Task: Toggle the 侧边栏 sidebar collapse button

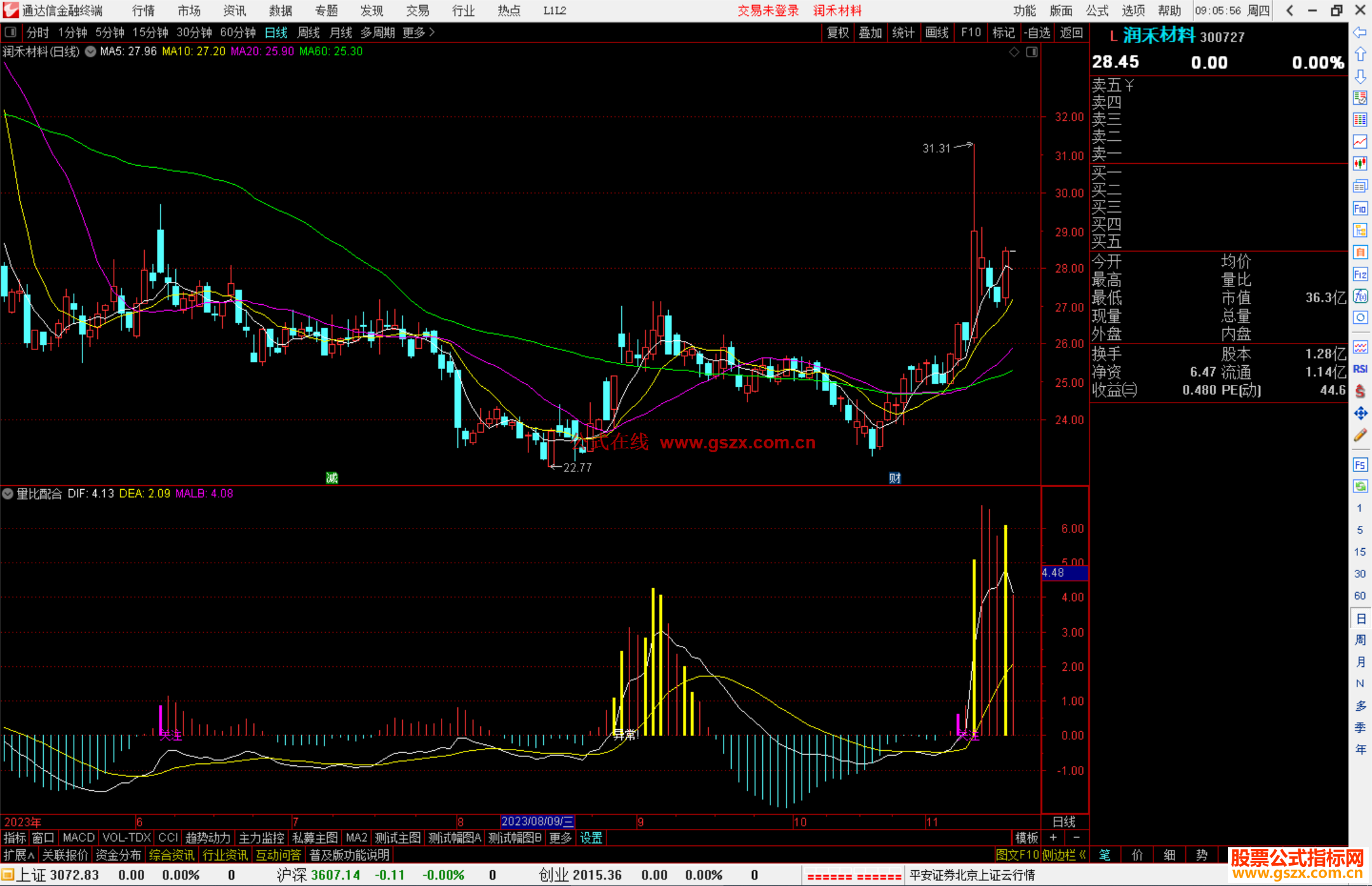Action: [x=1064, y=855]
